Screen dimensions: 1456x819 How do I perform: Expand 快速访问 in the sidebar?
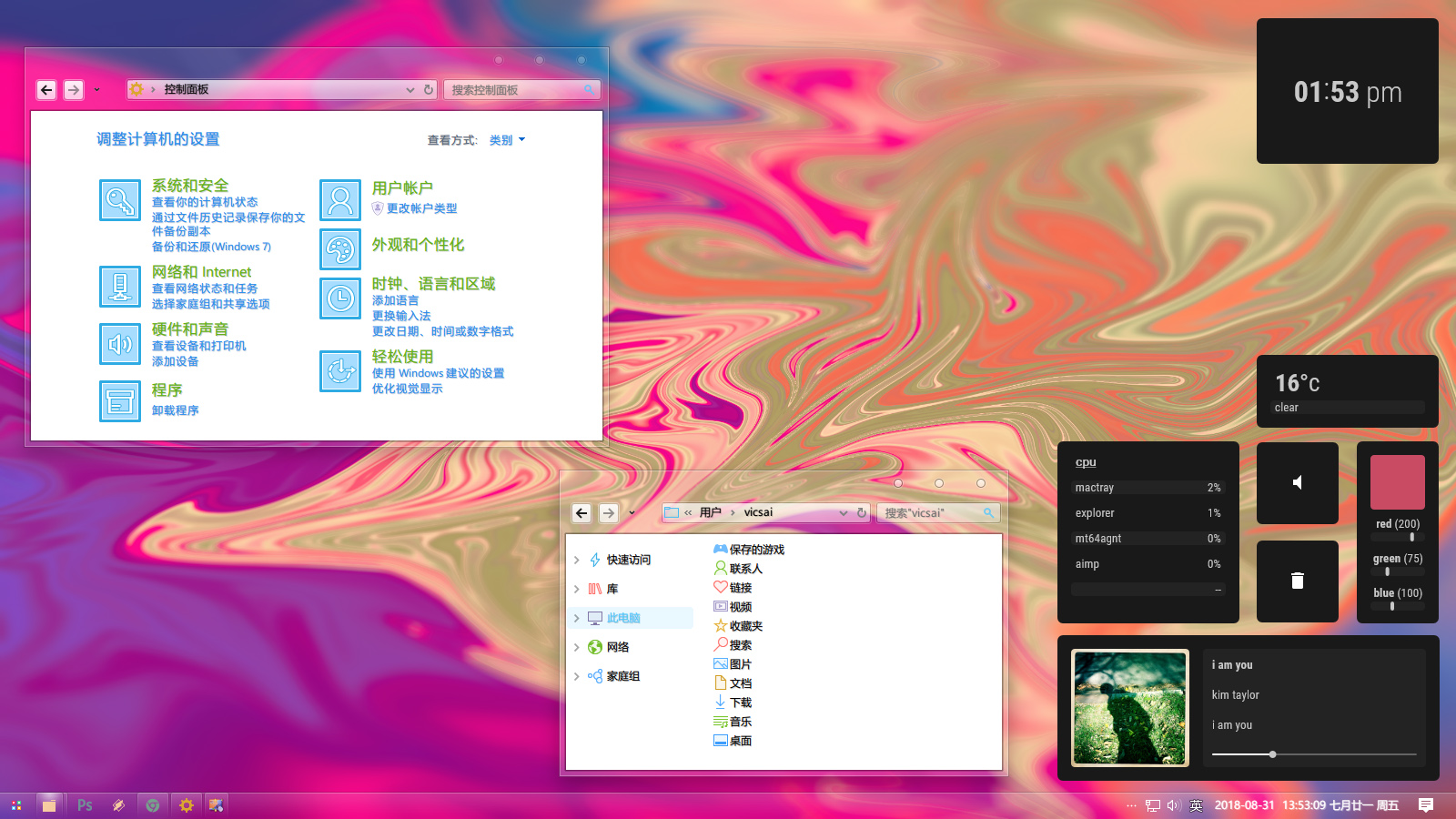(577, 560)
